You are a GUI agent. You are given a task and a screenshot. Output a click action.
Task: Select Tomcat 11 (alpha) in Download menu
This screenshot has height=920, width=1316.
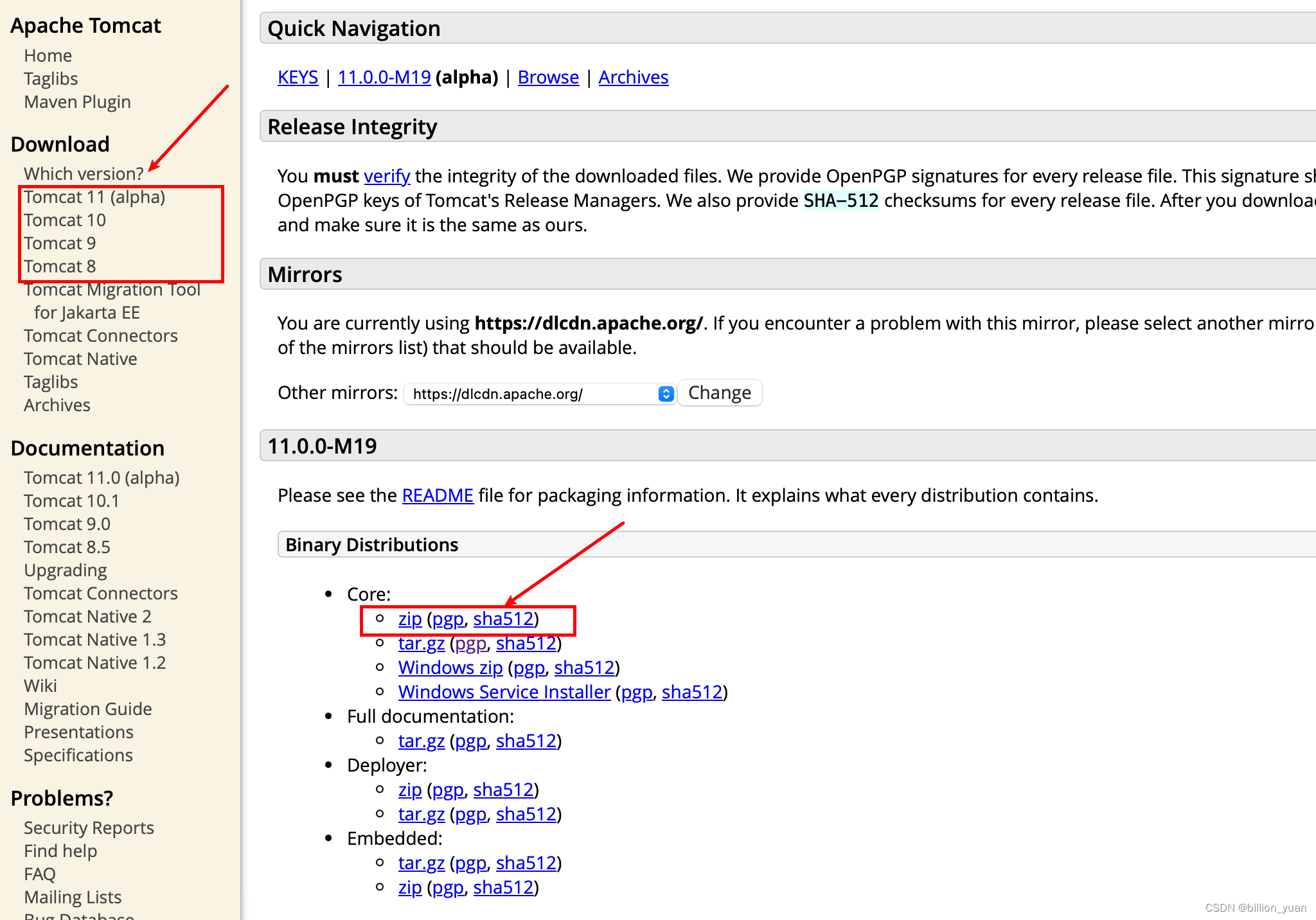pos(94,197)
